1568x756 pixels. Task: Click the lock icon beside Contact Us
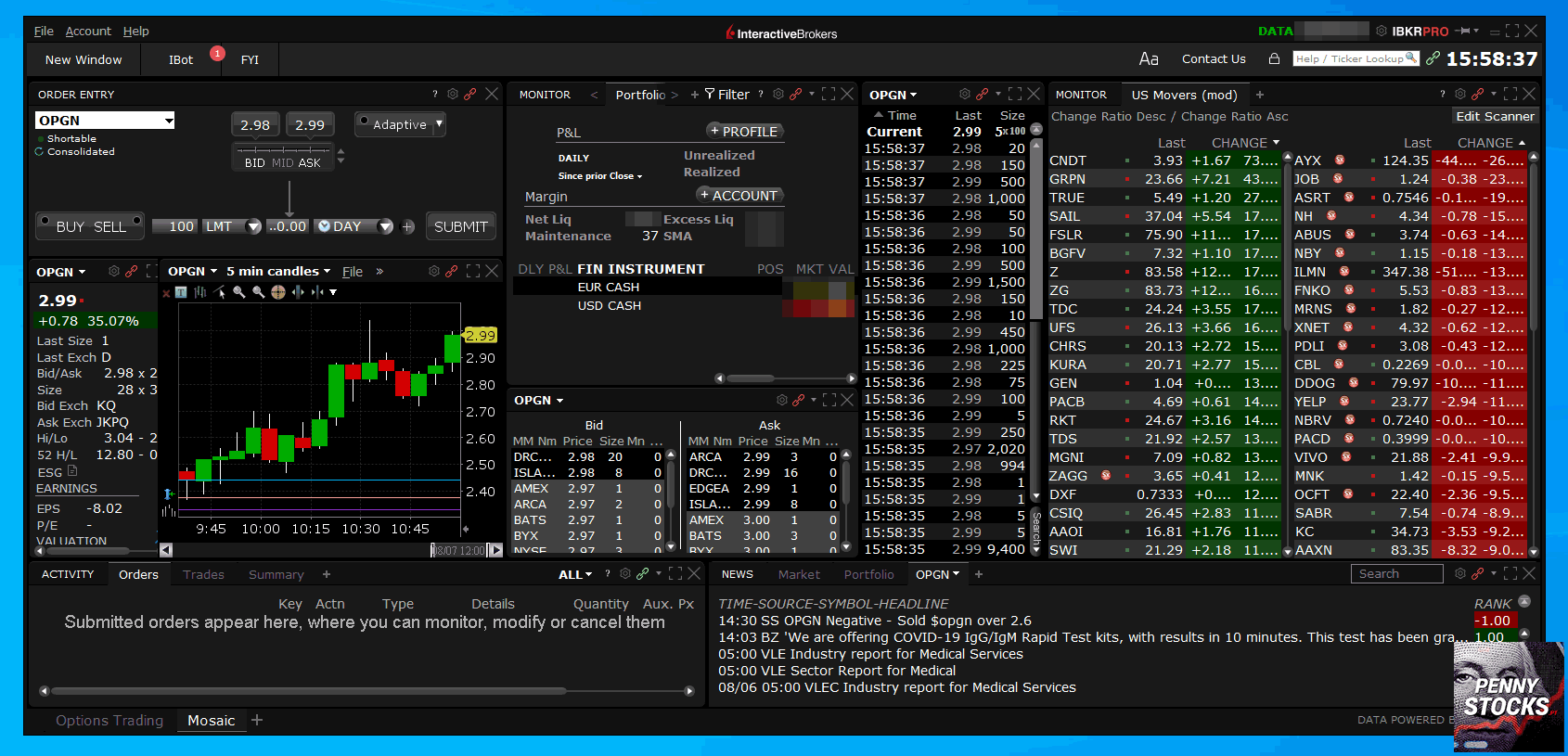[1274, 58]
